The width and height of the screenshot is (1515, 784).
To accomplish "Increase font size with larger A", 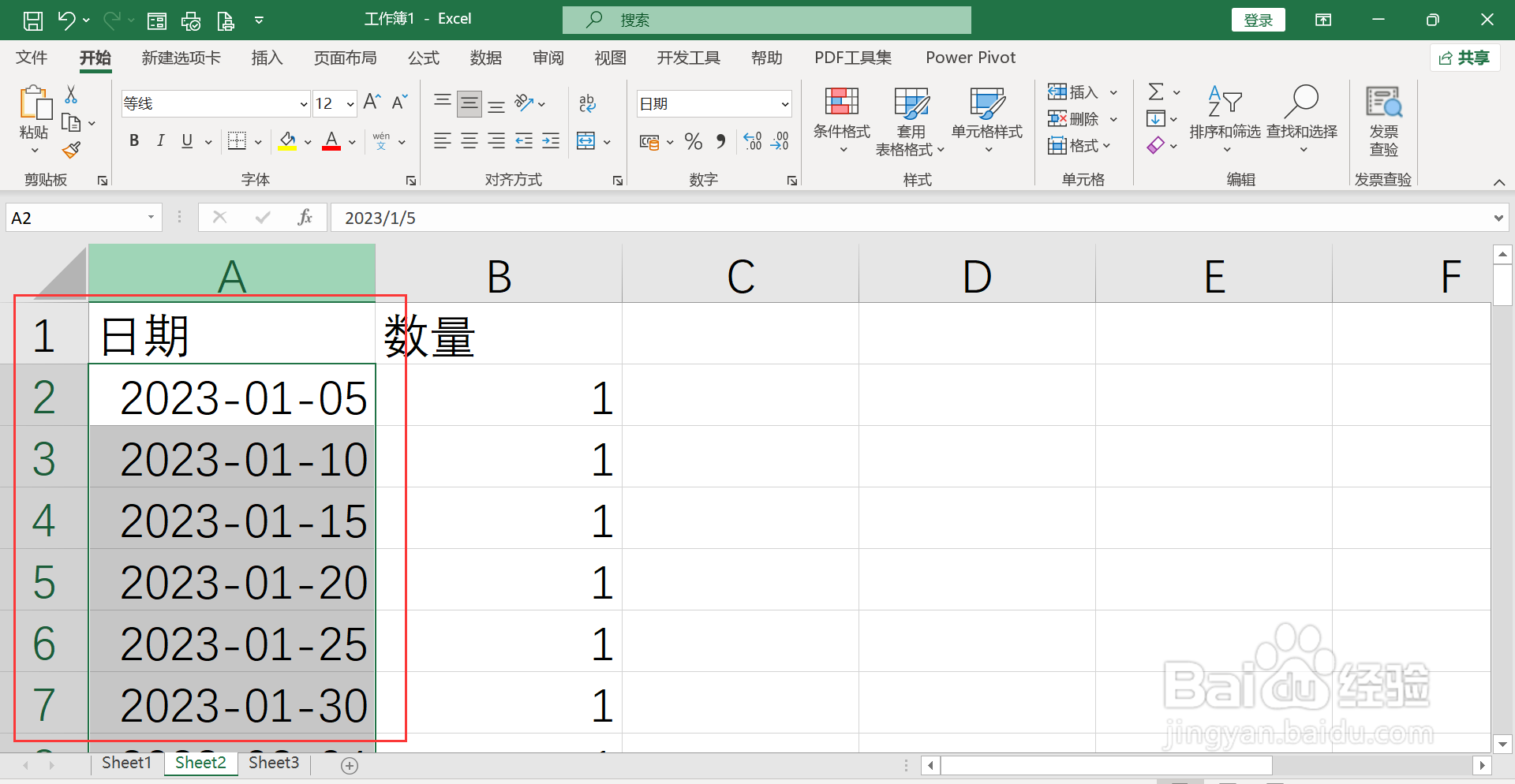I will (x=372, y=102).
